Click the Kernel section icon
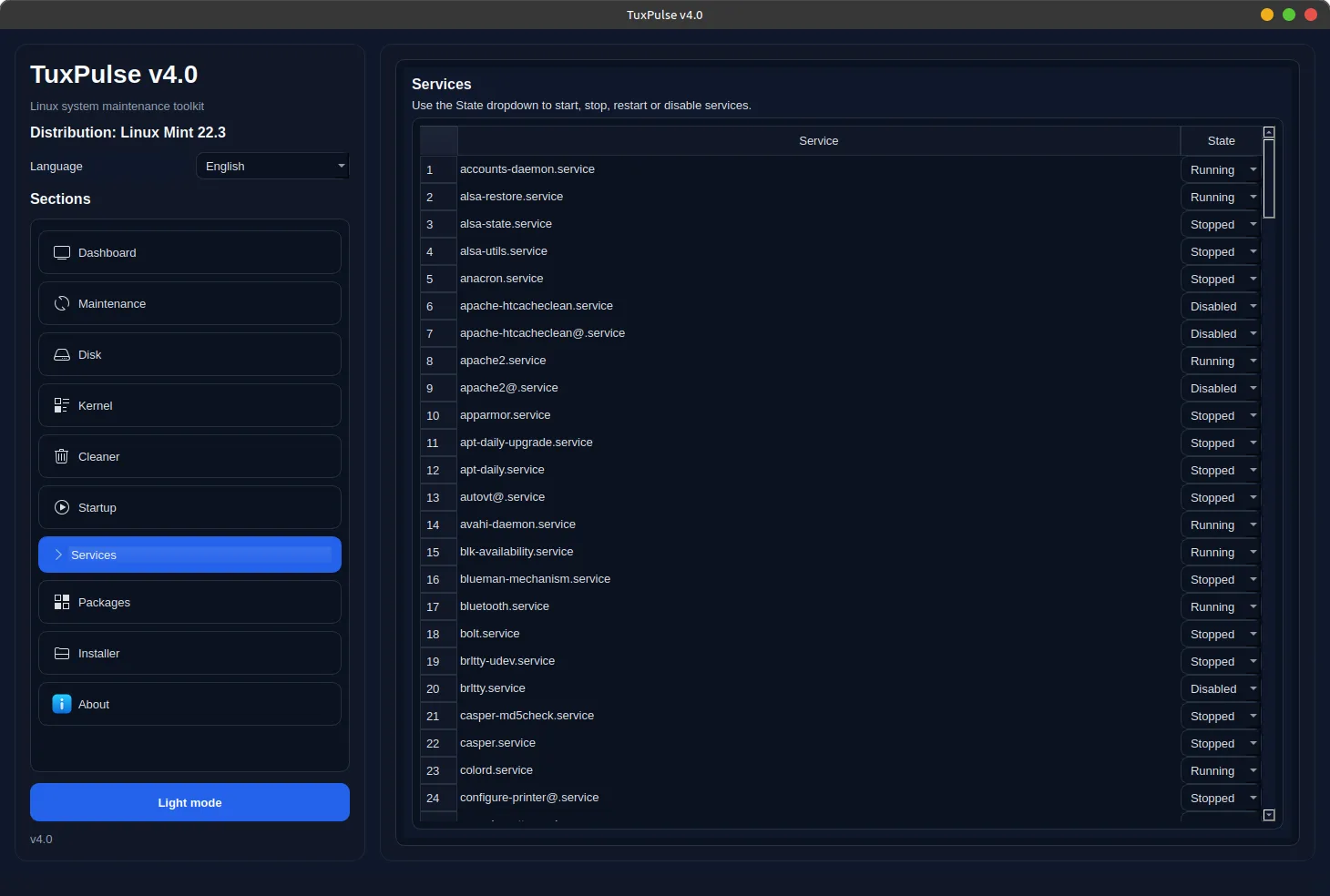Screen dimensions: 1330x896 click(62, 405)
